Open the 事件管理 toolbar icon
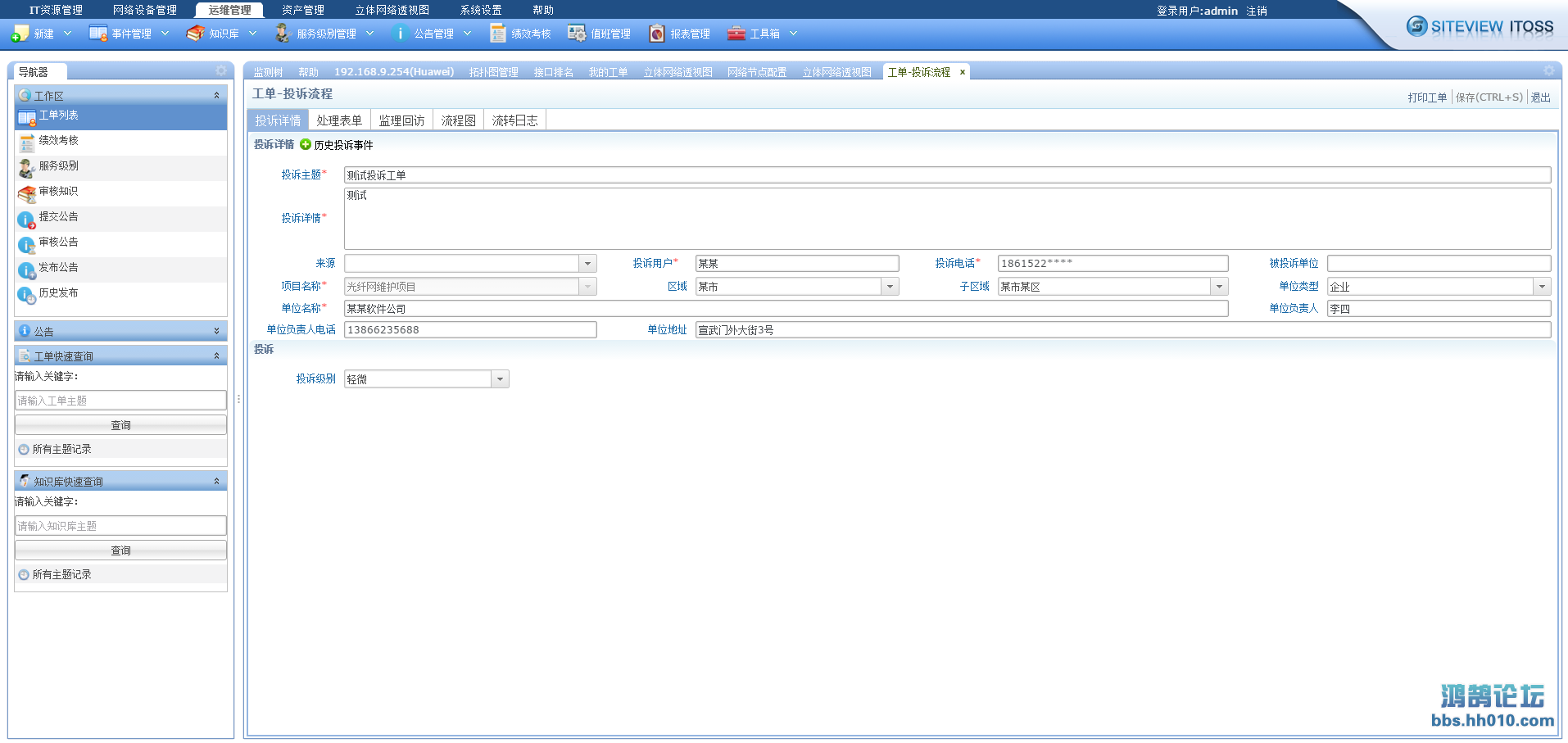 click(x=98, y=34)
